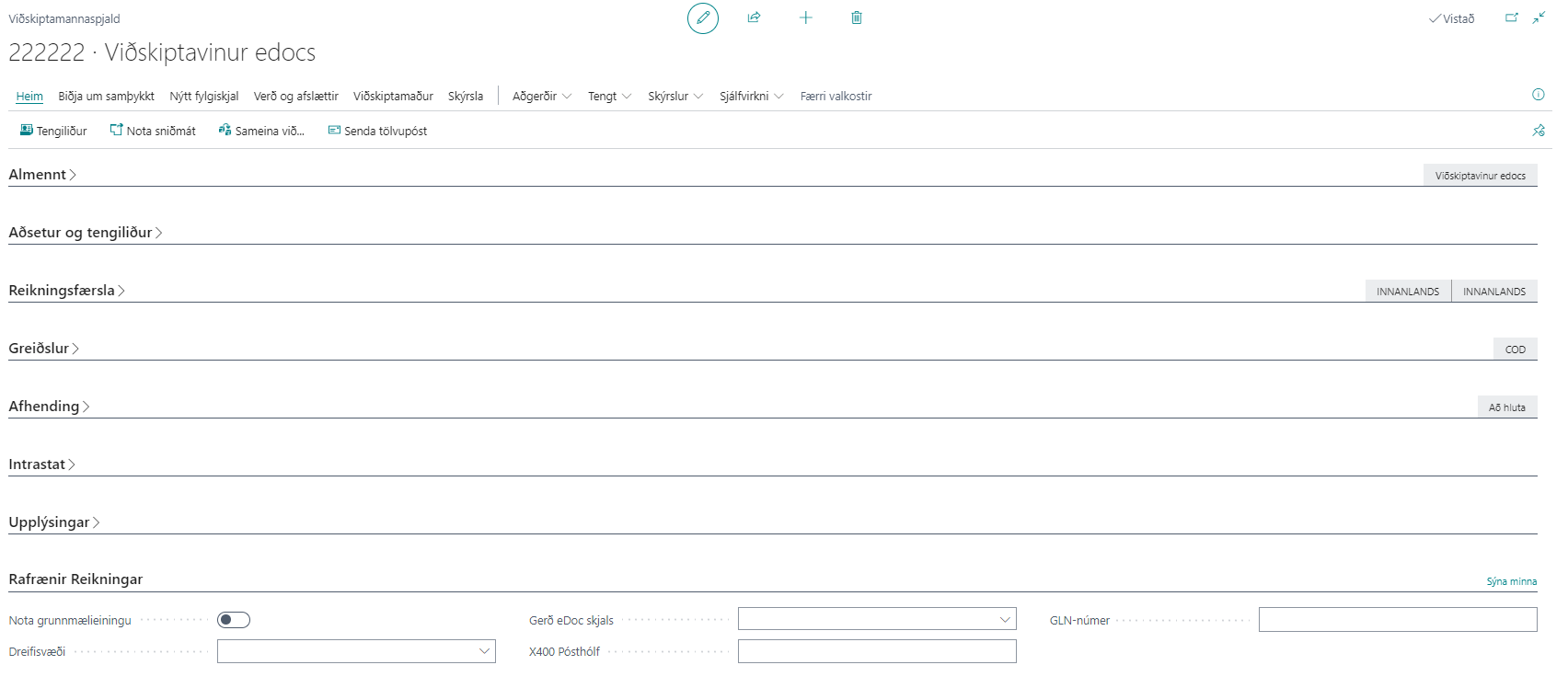The image size is (1568, 688).
Task: Click the share icon at top
Action: (754, 18)
